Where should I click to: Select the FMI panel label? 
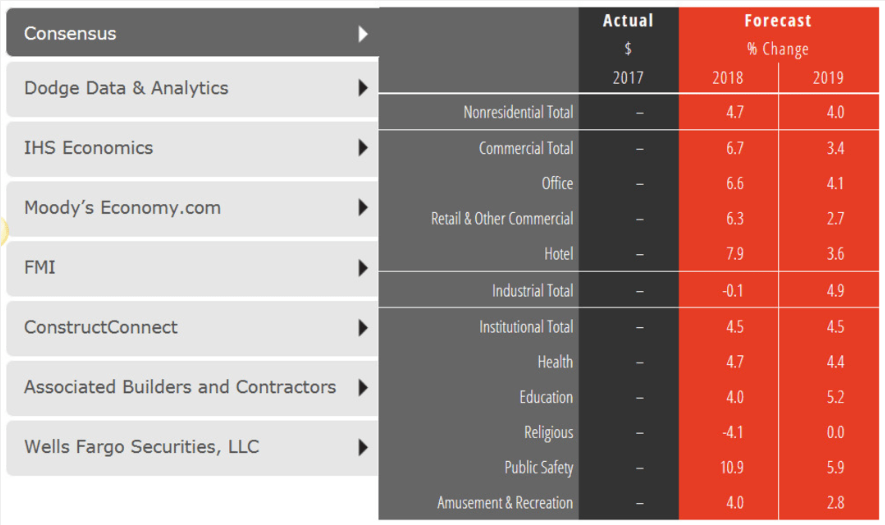40,268
